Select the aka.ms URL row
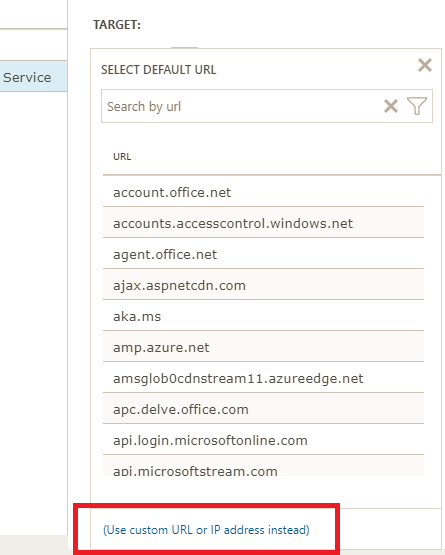 click(263, 316)
